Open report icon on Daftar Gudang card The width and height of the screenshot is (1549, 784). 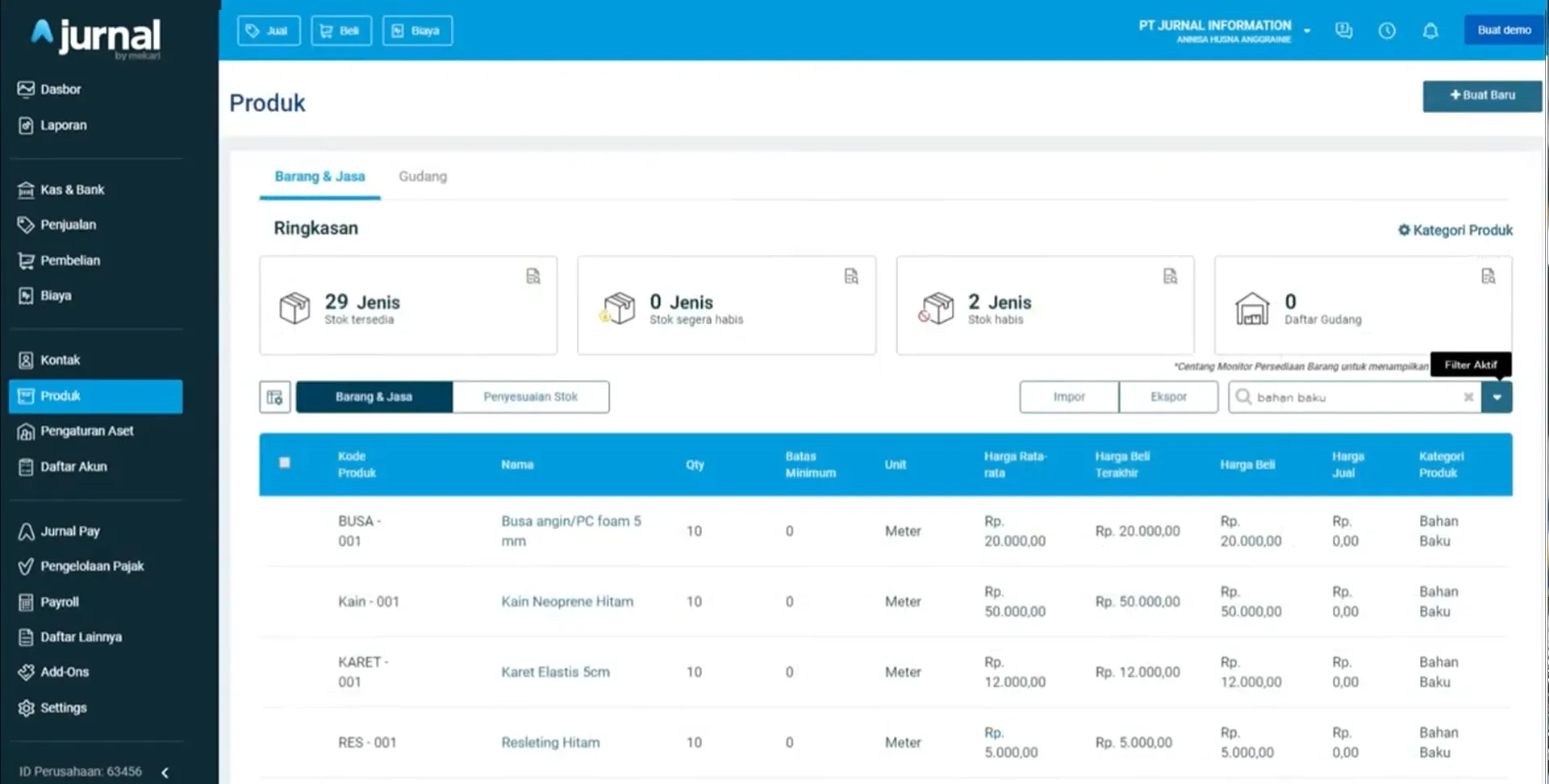tap(1488, 277)
